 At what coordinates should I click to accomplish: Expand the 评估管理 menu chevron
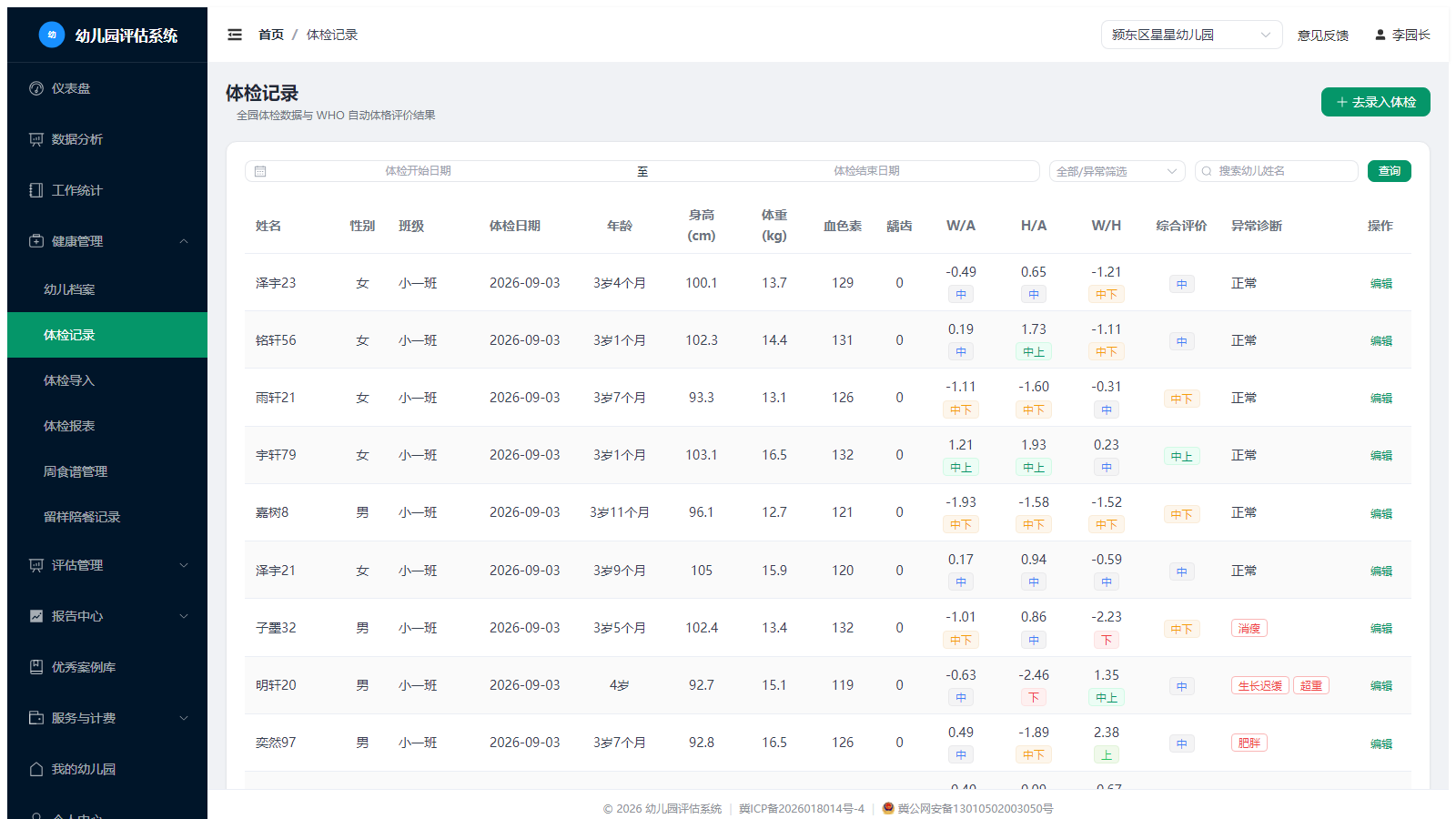(x=184, y=565)
